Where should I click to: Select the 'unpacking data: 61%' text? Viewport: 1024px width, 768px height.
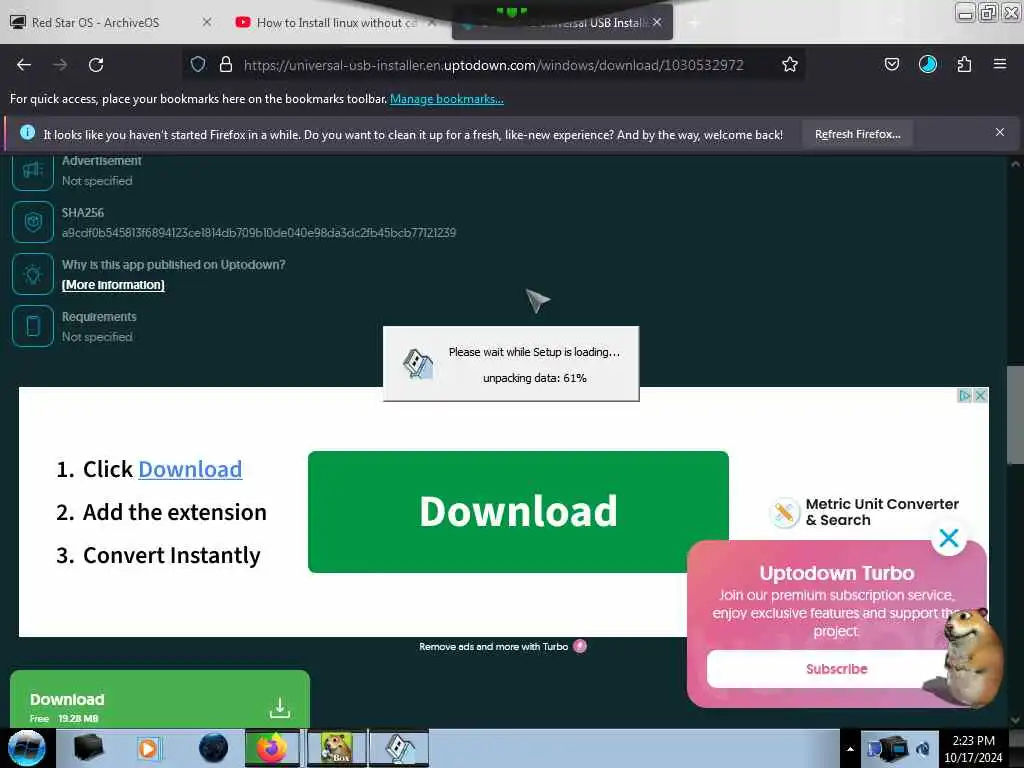tap(535, 378)
